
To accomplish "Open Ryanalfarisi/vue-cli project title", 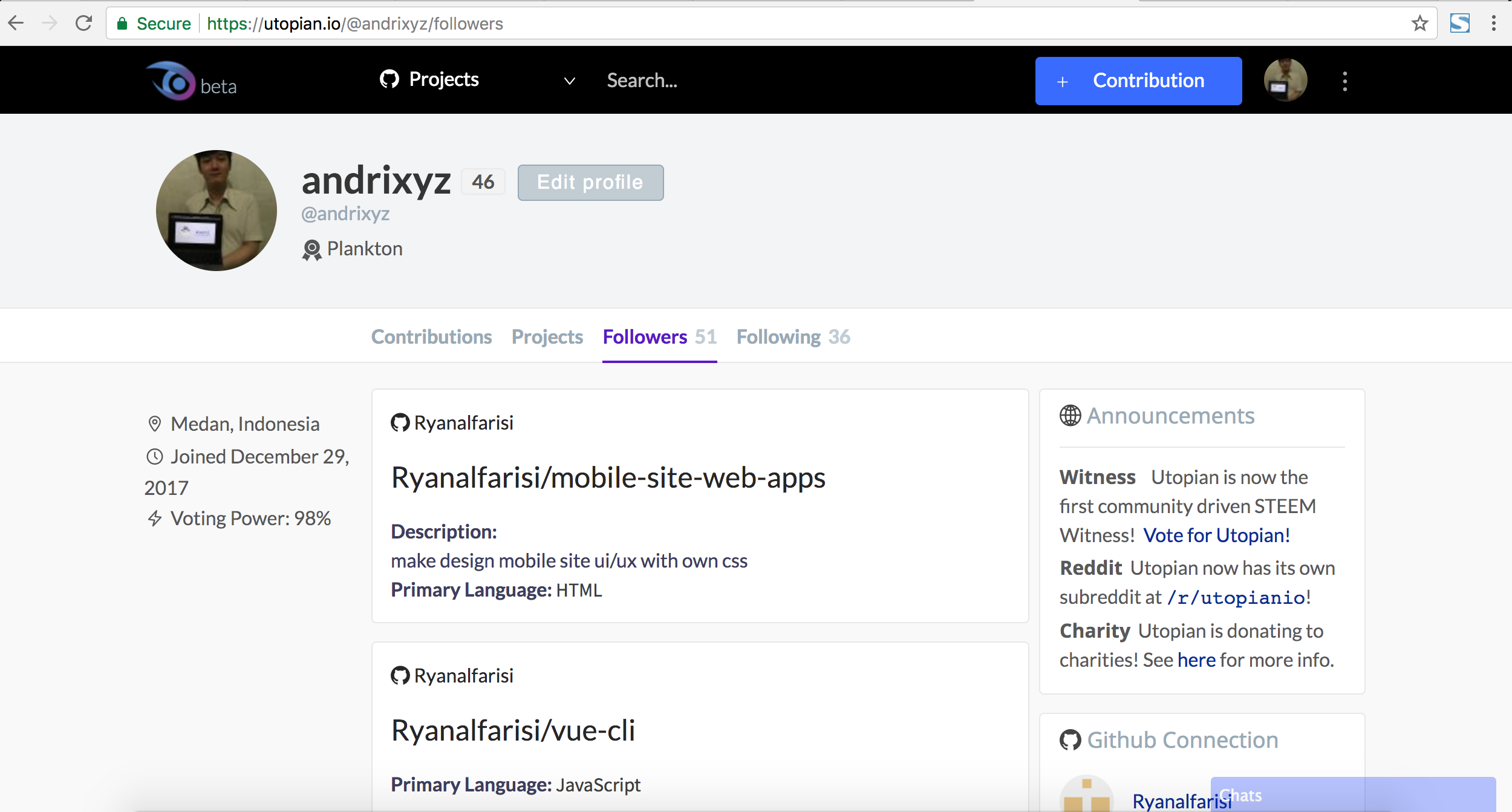I will (x=513, y=731).
